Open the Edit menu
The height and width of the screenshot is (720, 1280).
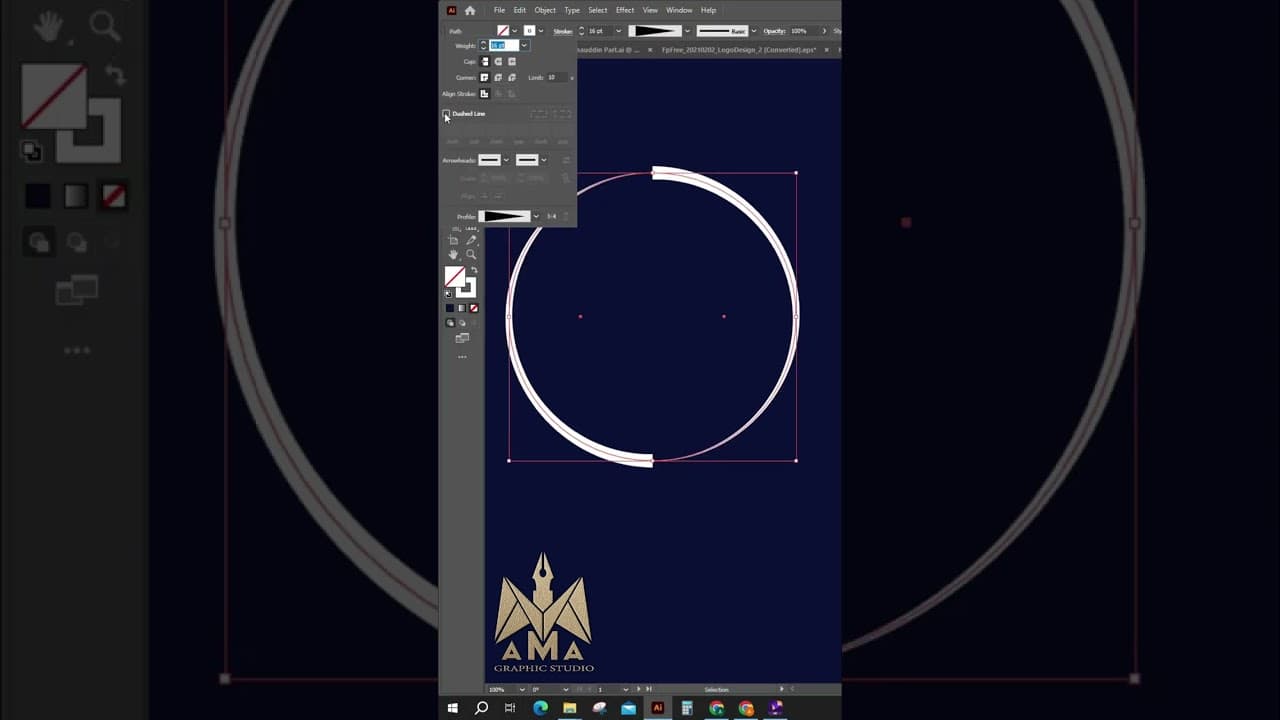[x=520, y=10]
